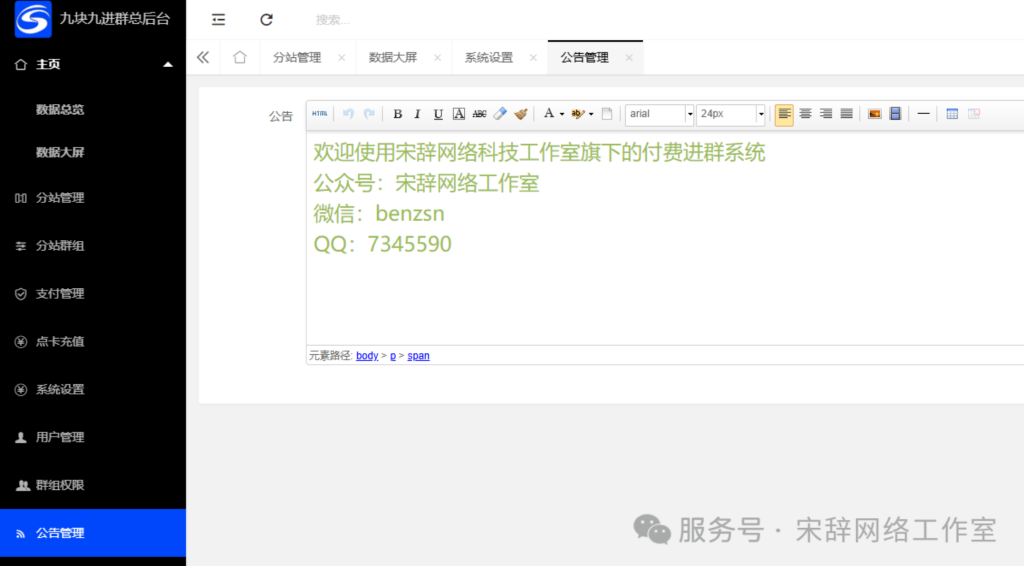Screen dimensions: 1024x566
Task: Select the format painter brush
Action: (x=520, y=114)
